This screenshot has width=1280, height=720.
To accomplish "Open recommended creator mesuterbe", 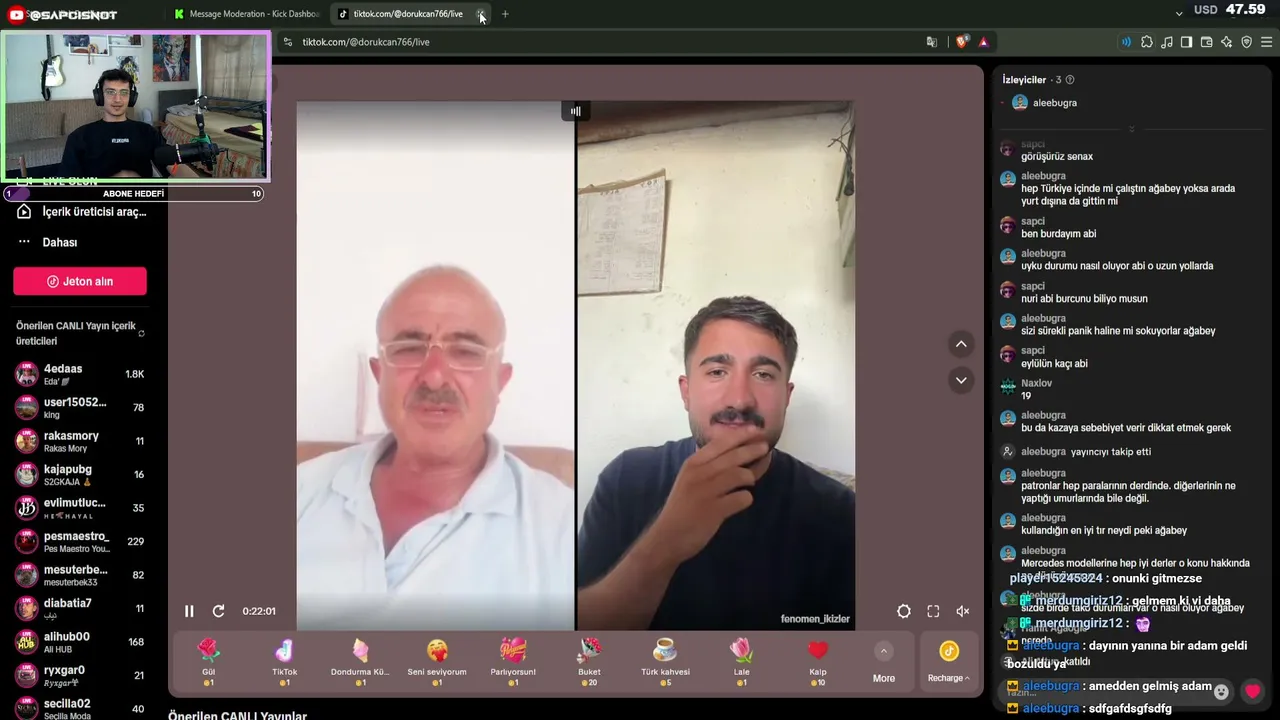I will click(x=80, y=575).
